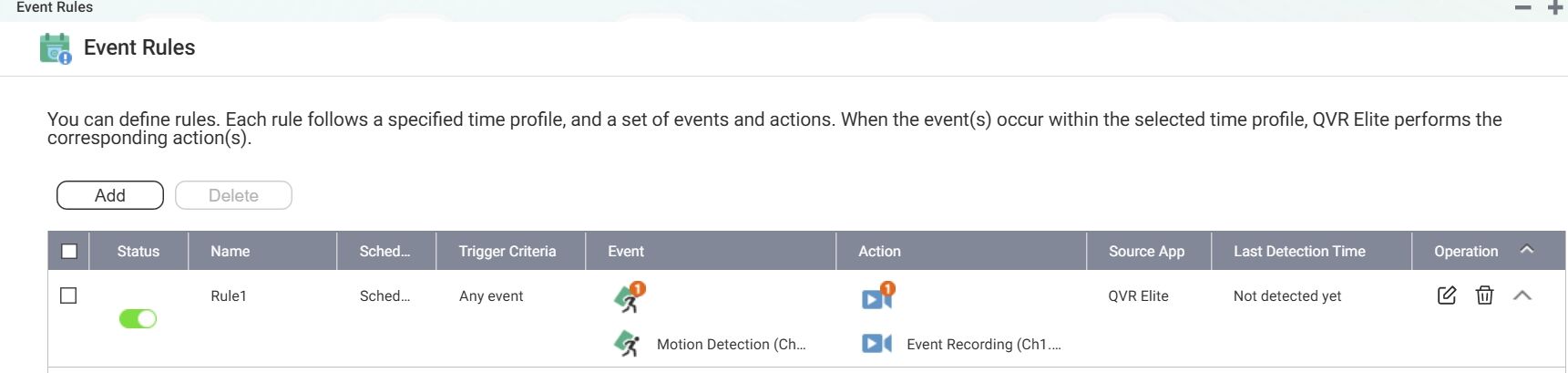Image resolution: width=1568 pixels, height=373 pixels.
Task: Click the recording action icon with badge
Action: point(877,297)
